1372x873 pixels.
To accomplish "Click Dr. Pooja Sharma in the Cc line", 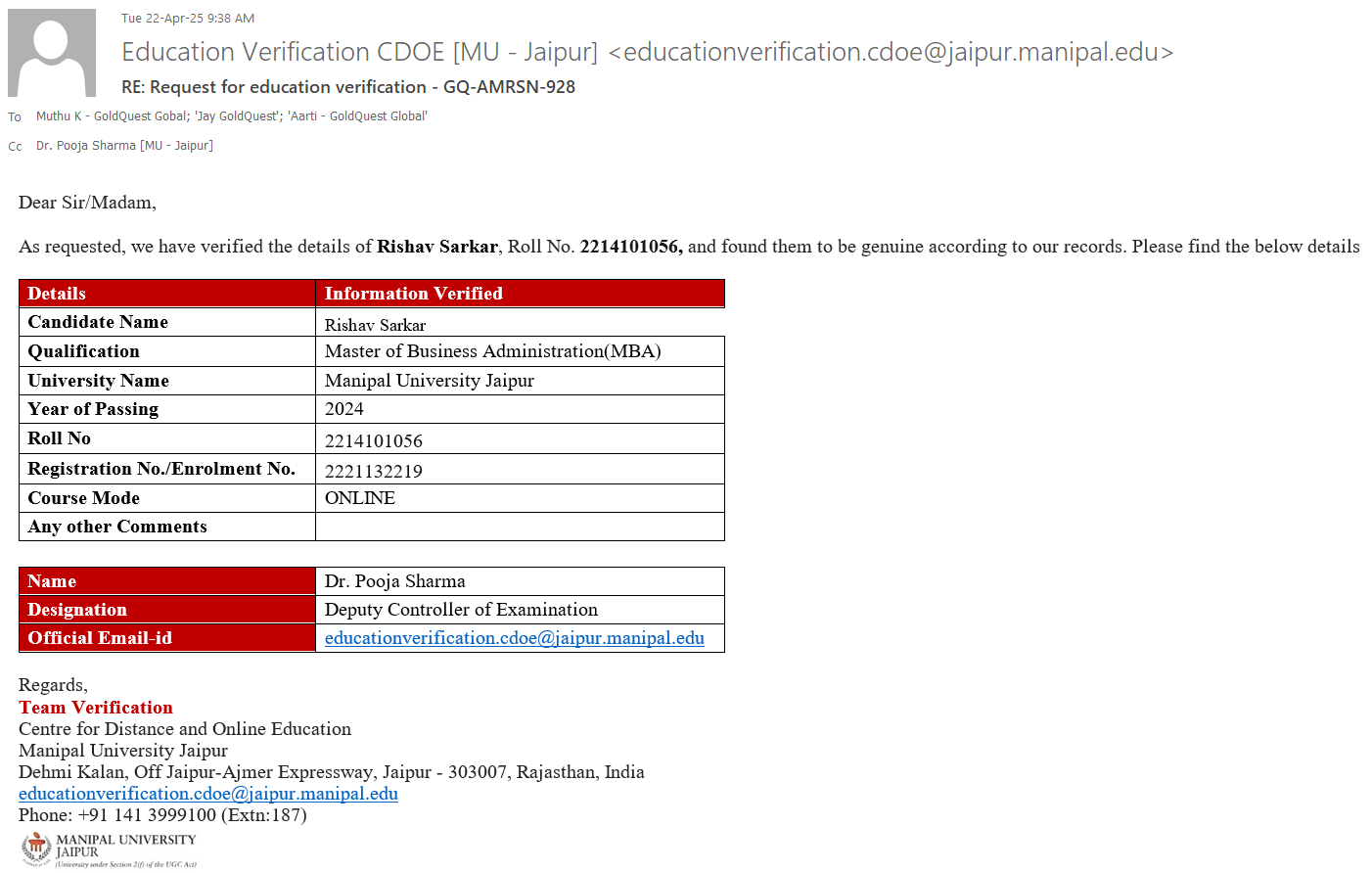I will pos(124,146).
